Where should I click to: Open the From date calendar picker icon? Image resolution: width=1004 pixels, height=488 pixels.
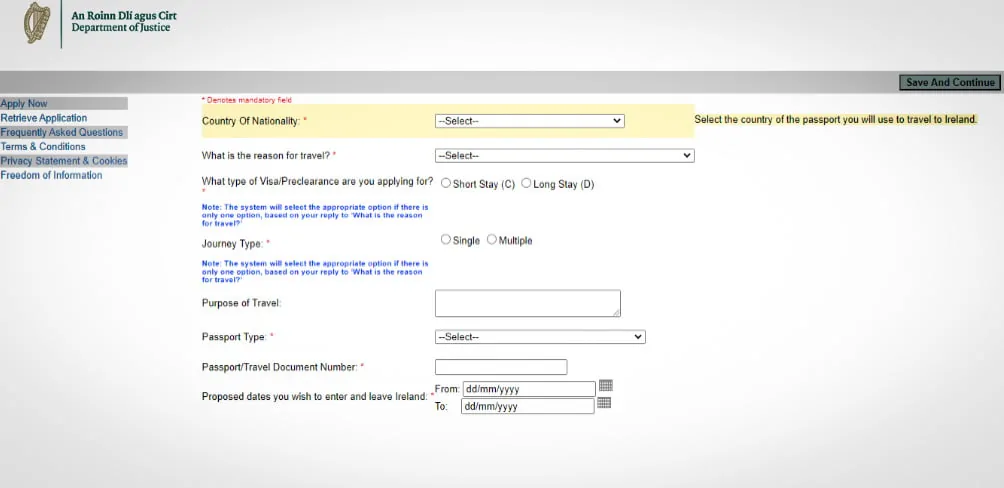coord(606,386)
